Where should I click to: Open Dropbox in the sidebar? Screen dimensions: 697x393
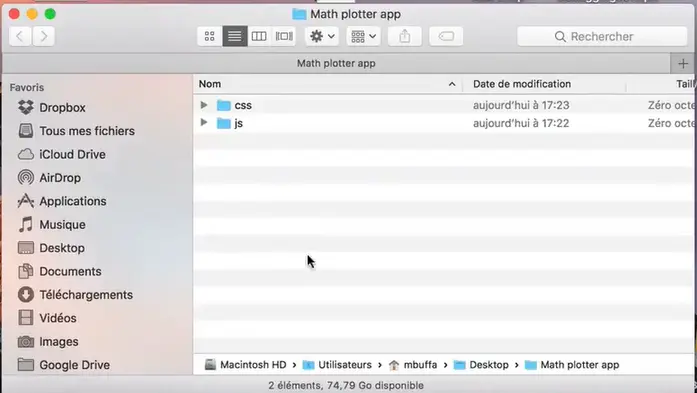pyautogui.click(x=62, y=108)
